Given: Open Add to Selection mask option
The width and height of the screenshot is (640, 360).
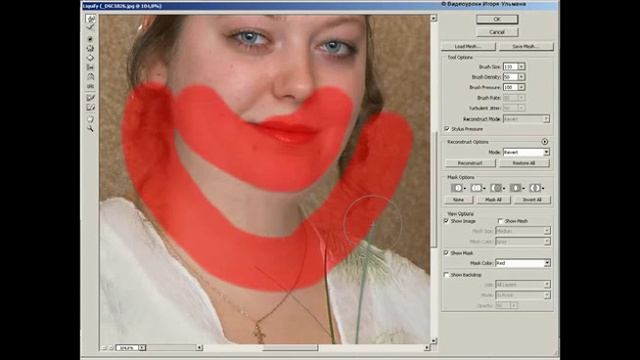Looking at the screenshot, I should pos(478,188).
